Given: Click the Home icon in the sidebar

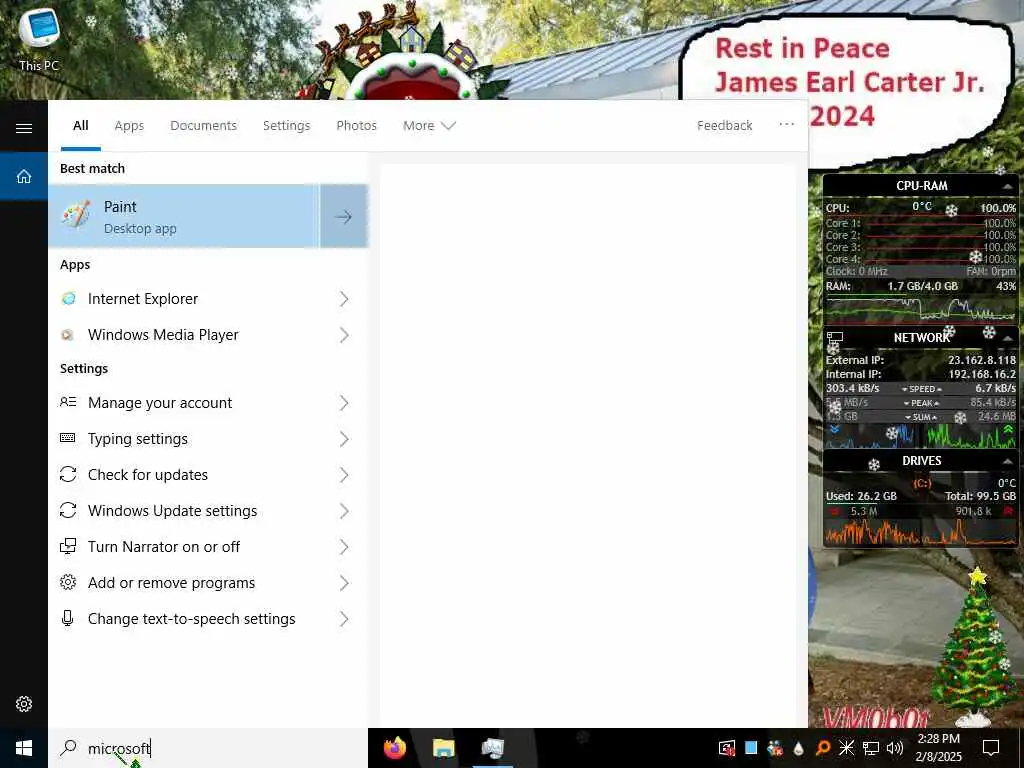Looking at the screenshot, I should coord(24,176).
